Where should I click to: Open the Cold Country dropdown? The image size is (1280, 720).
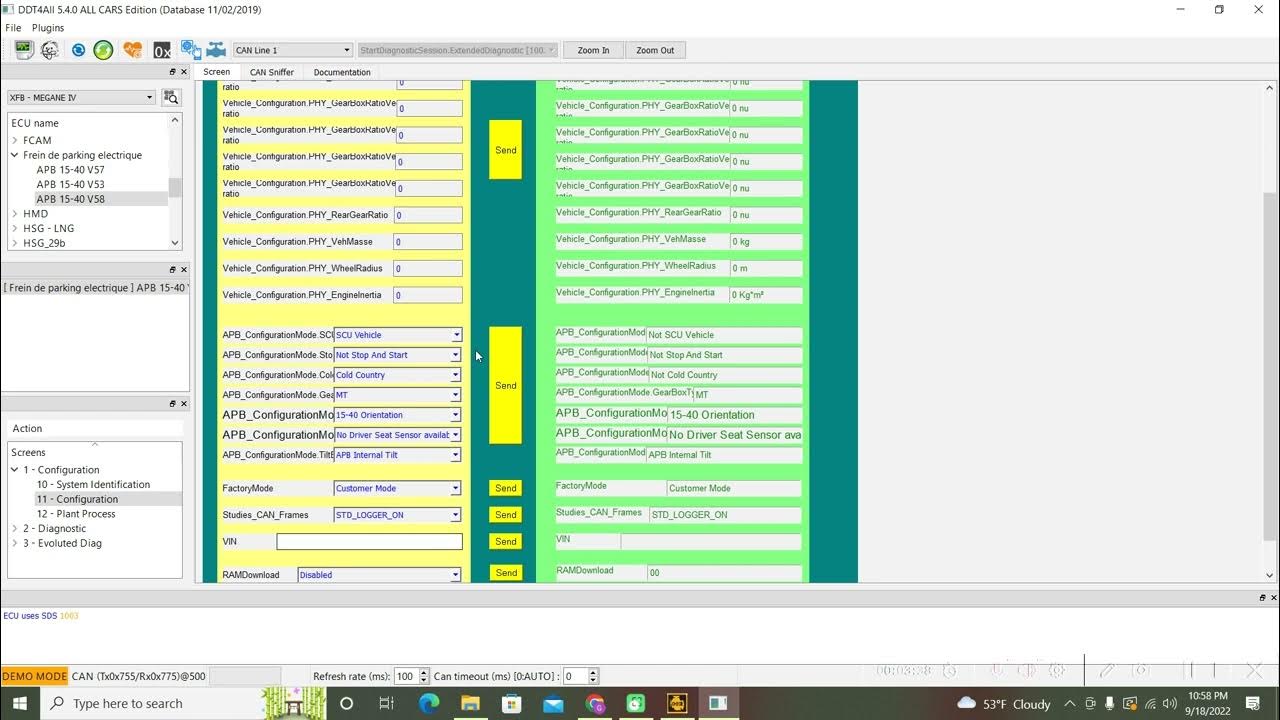(397, 375)
